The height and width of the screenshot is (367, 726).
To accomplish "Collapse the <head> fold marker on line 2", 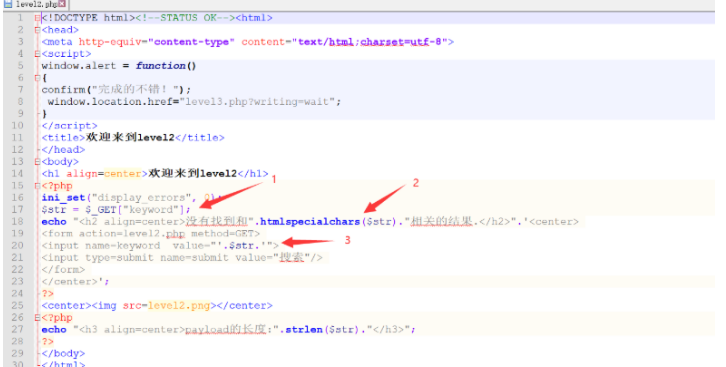I will tap(37, 30).
